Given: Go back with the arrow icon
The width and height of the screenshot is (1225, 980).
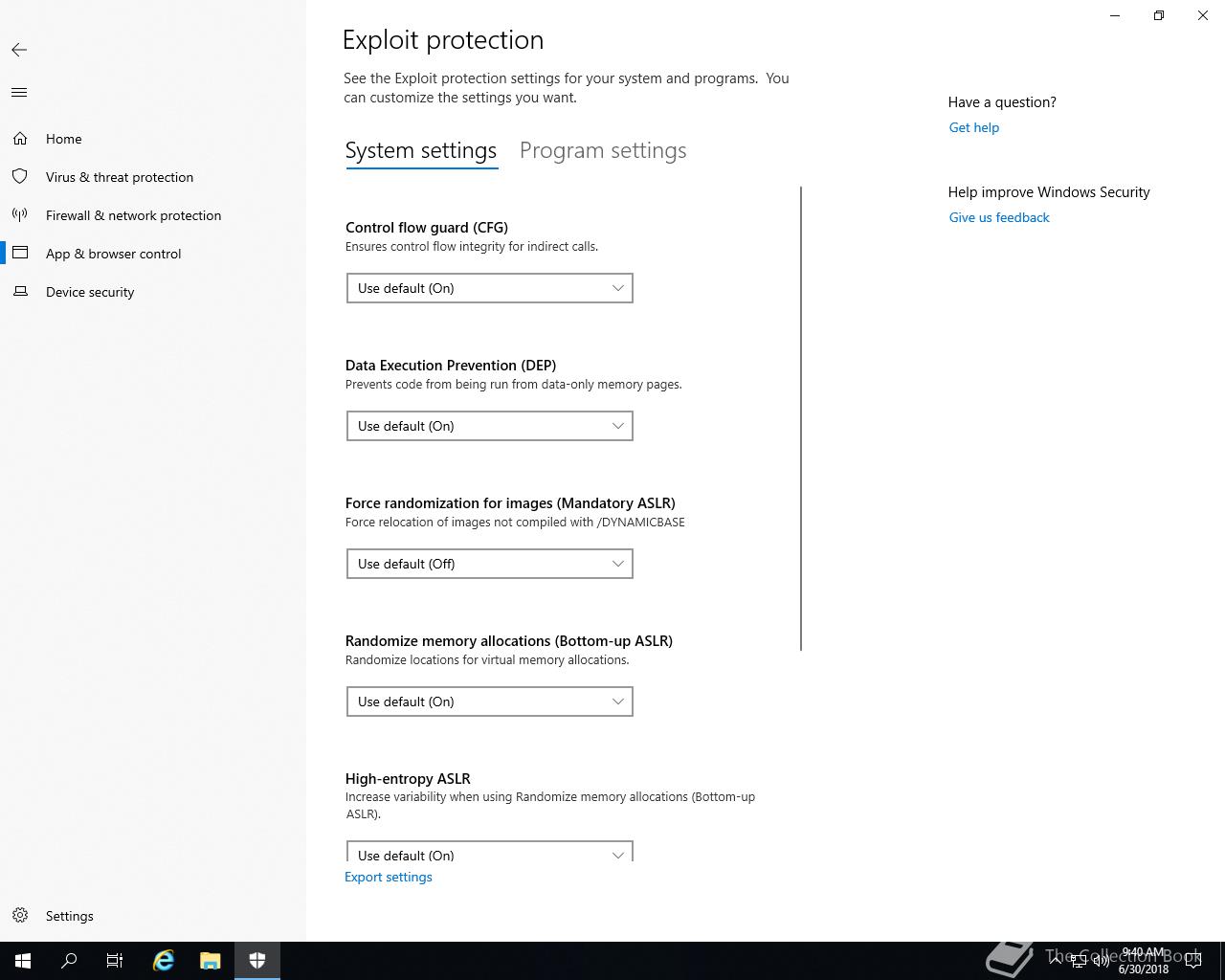Looking at the screenshot, I should pyautogui.click(x=19, y=50).
